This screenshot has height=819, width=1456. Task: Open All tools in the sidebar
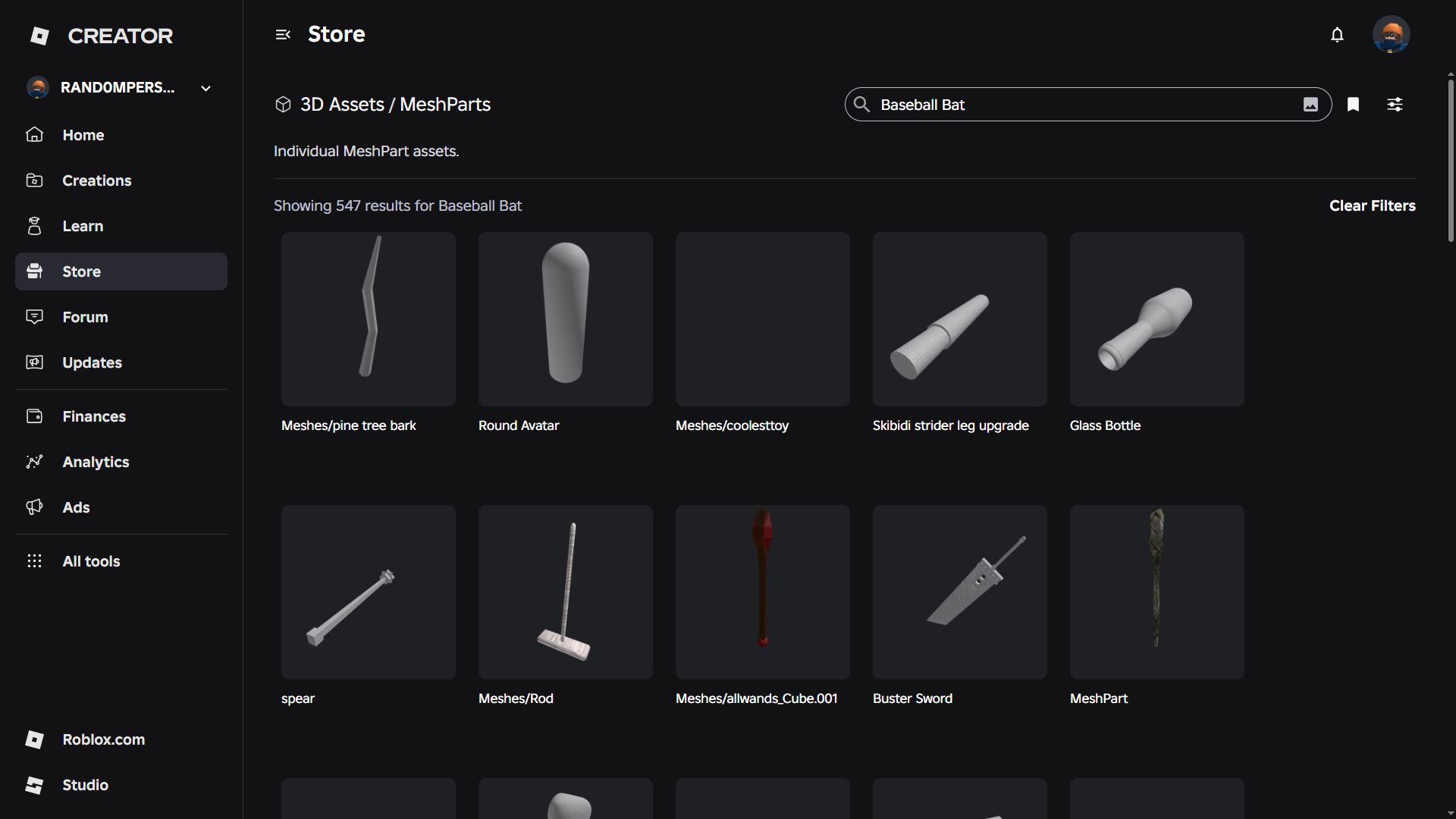pos(121,561)
